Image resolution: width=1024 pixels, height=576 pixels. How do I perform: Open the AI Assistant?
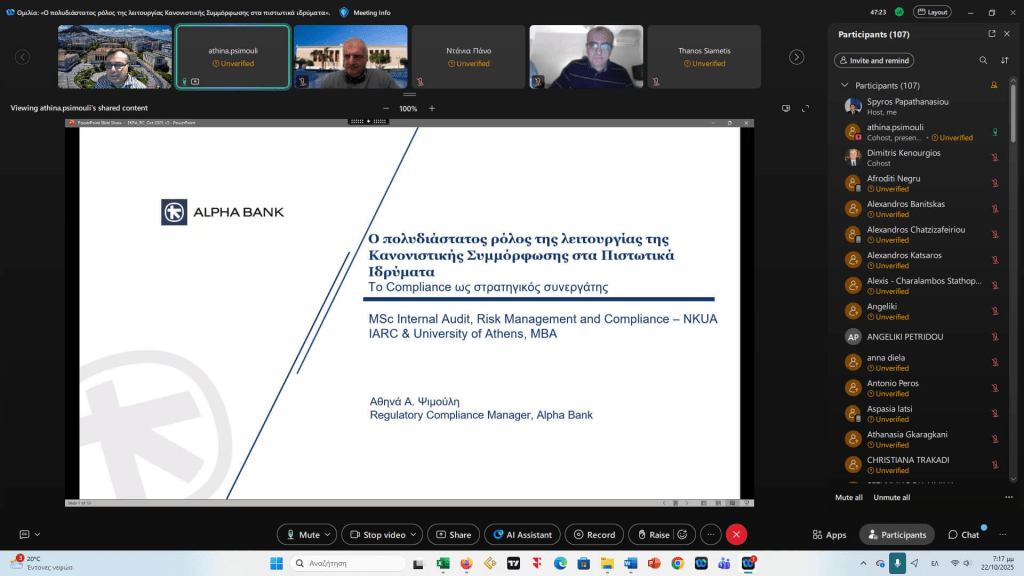(522, 535)
